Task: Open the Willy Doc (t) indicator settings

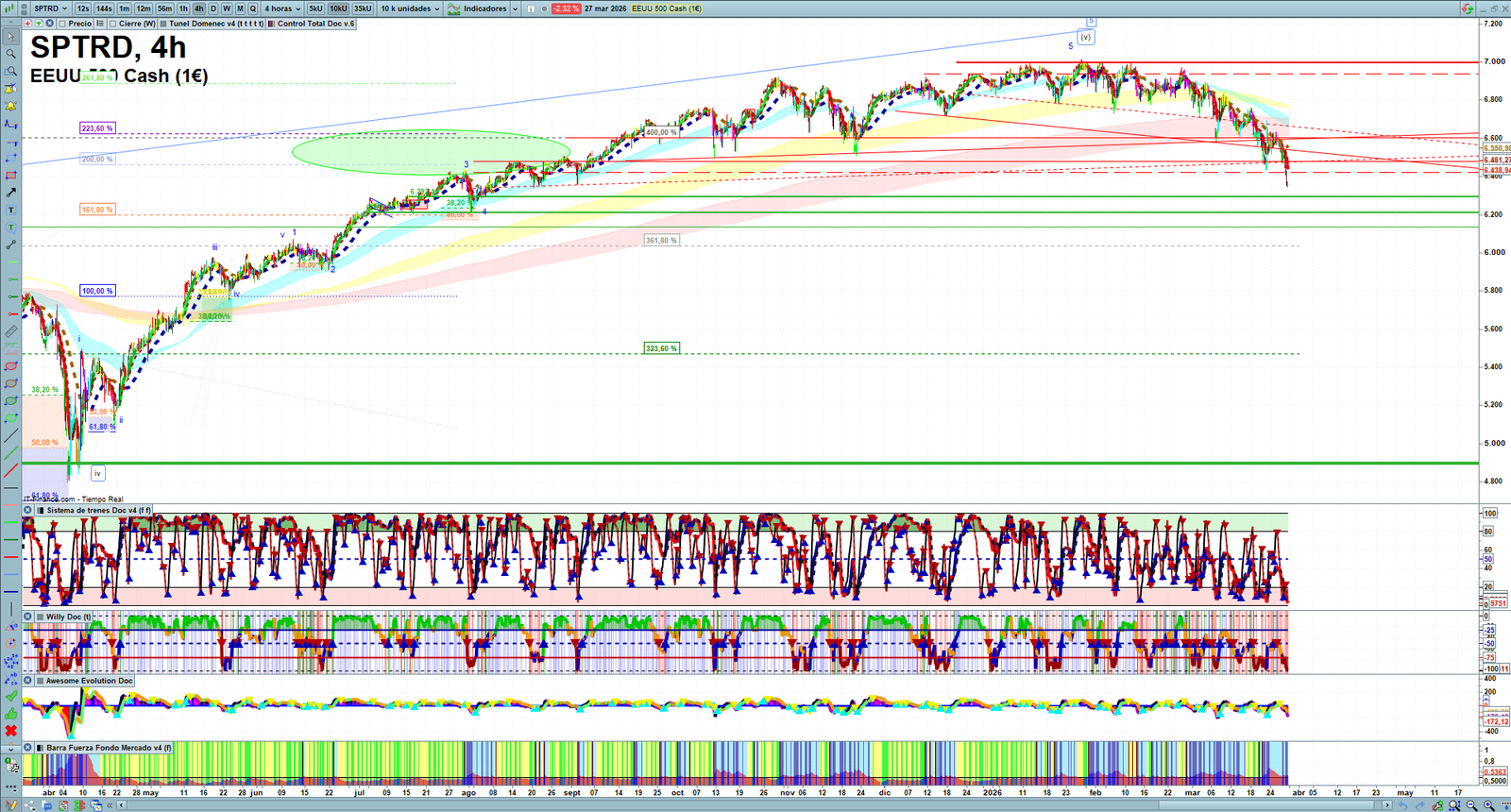Action: pos(40,617)
